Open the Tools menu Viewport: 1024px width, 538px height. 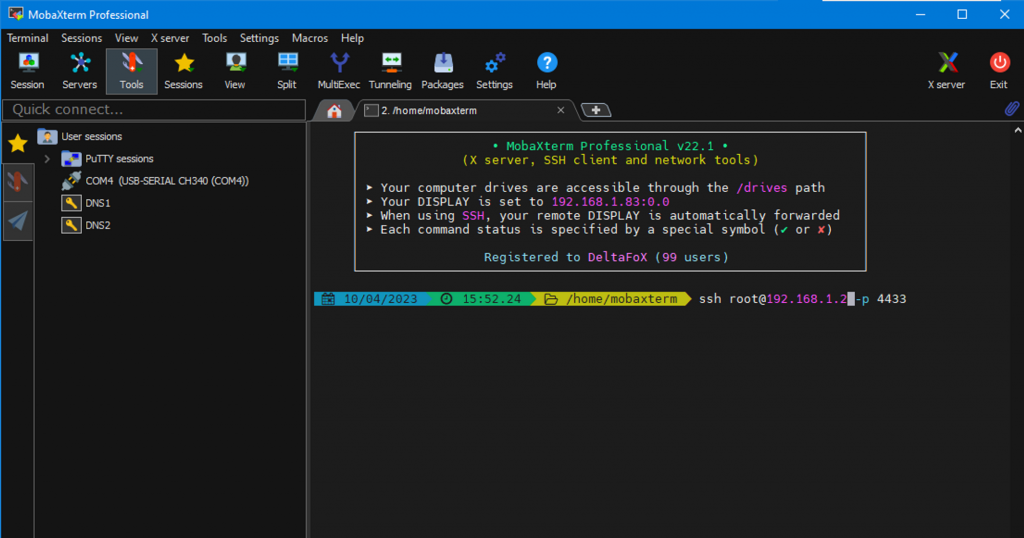[214, 38]
